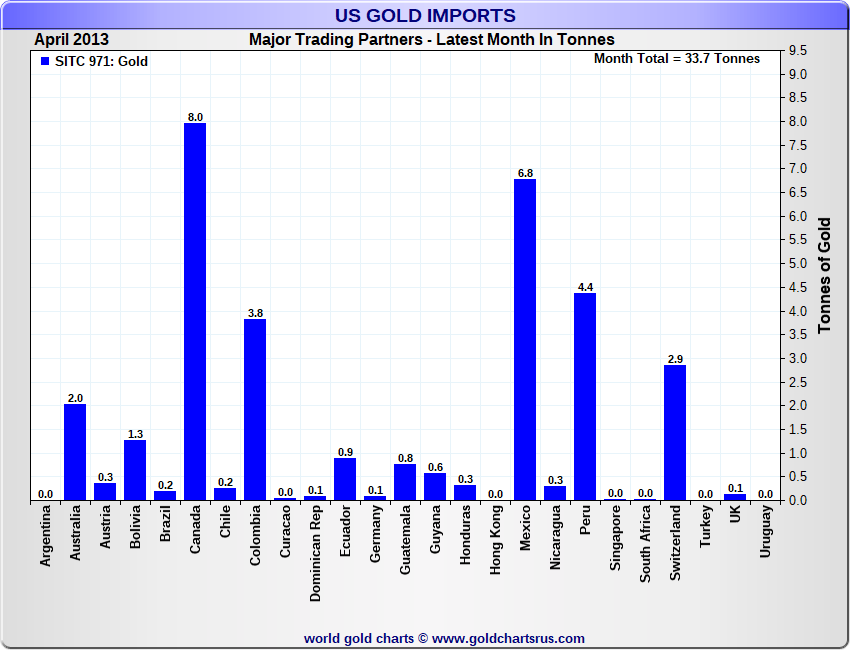Click the Canada bar in the chart
The image size is (850, 650).
point(195,312)
